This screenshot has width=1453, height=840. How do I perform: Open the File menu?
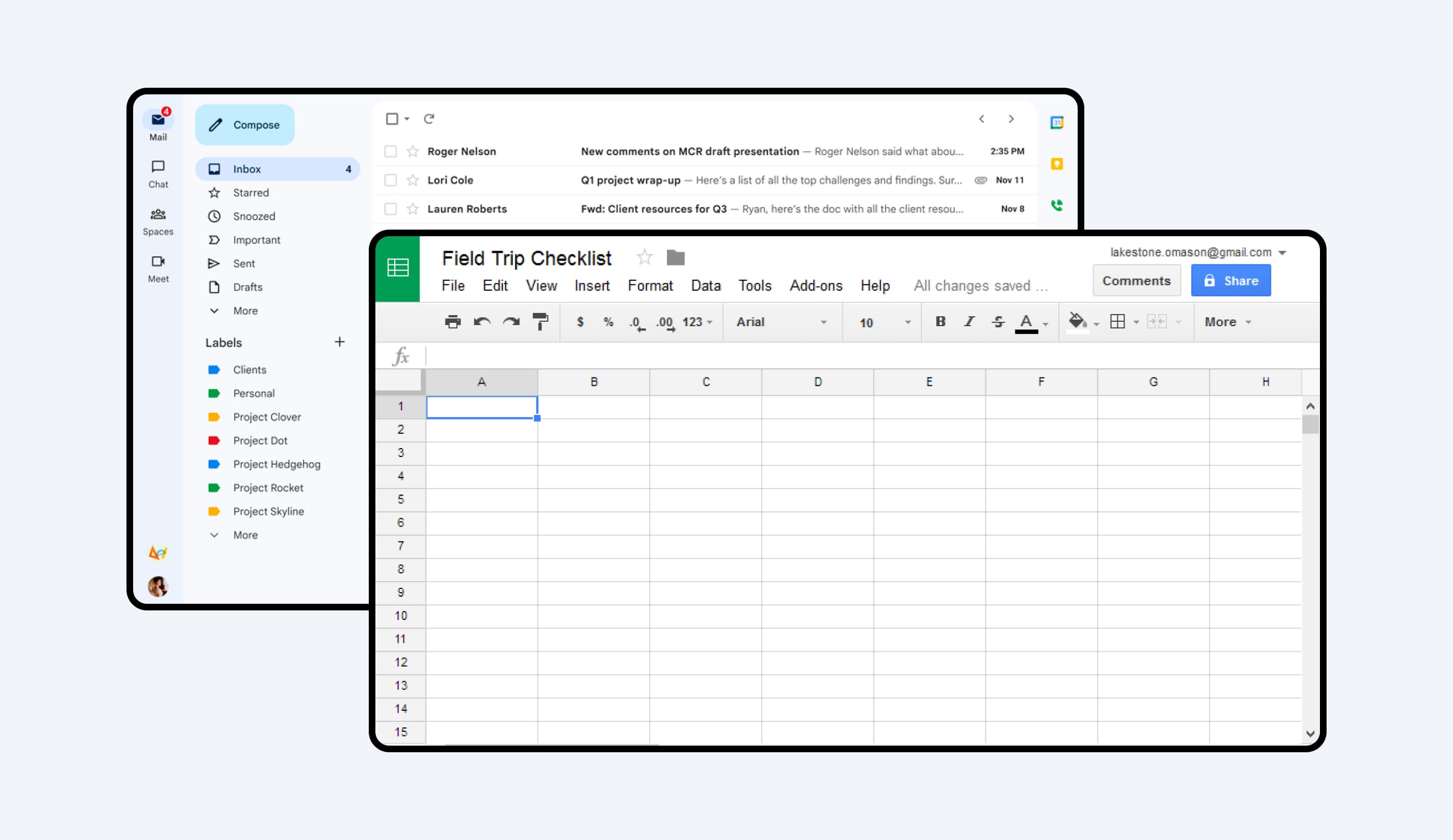[453, 286]
